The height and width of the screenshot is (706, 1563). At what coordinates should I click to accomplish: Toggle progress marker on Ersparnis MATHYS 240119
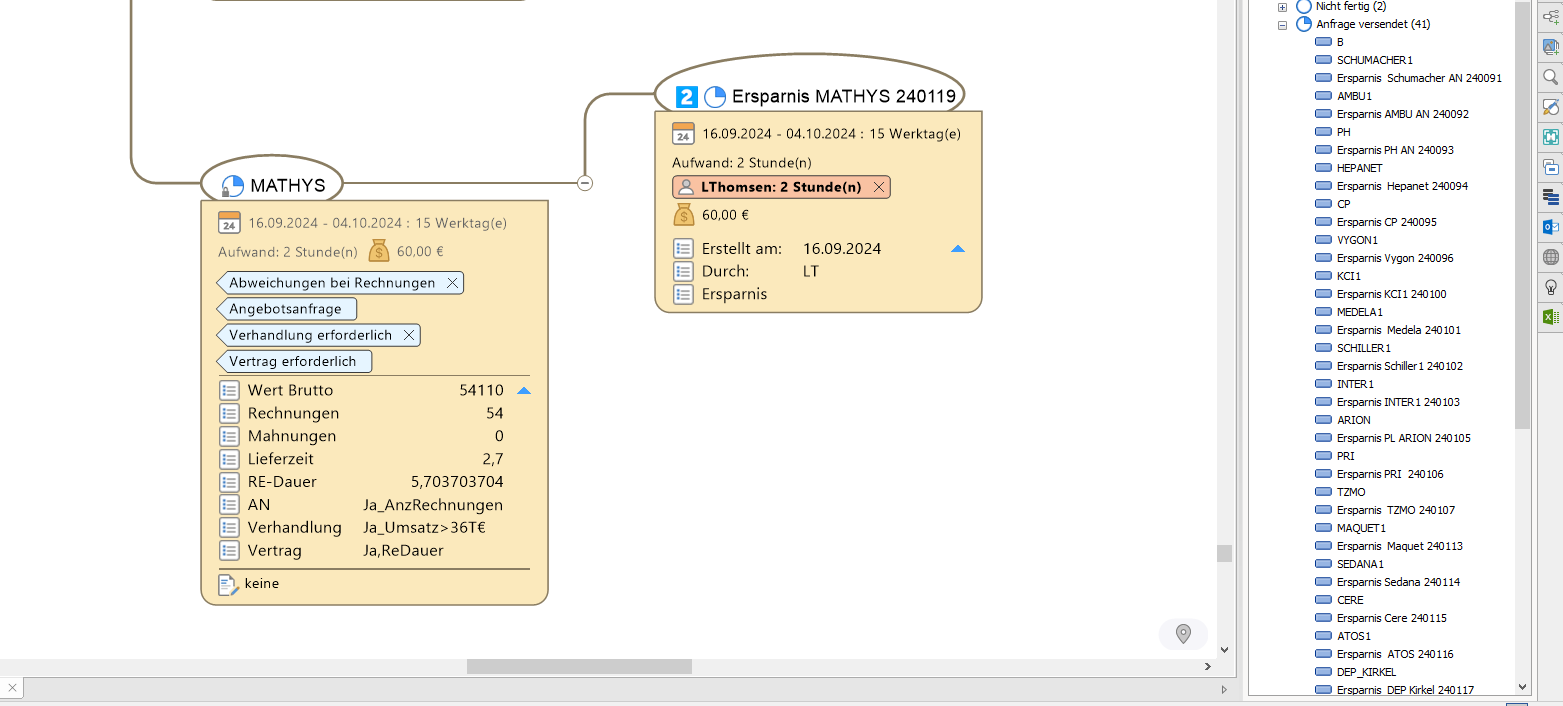point(715,97)
